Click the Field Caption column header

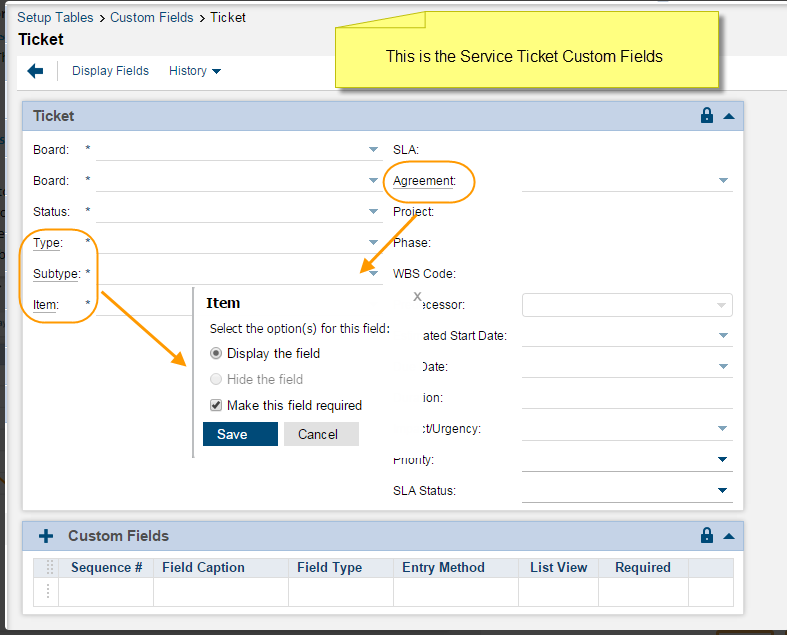tap(203, 567)
